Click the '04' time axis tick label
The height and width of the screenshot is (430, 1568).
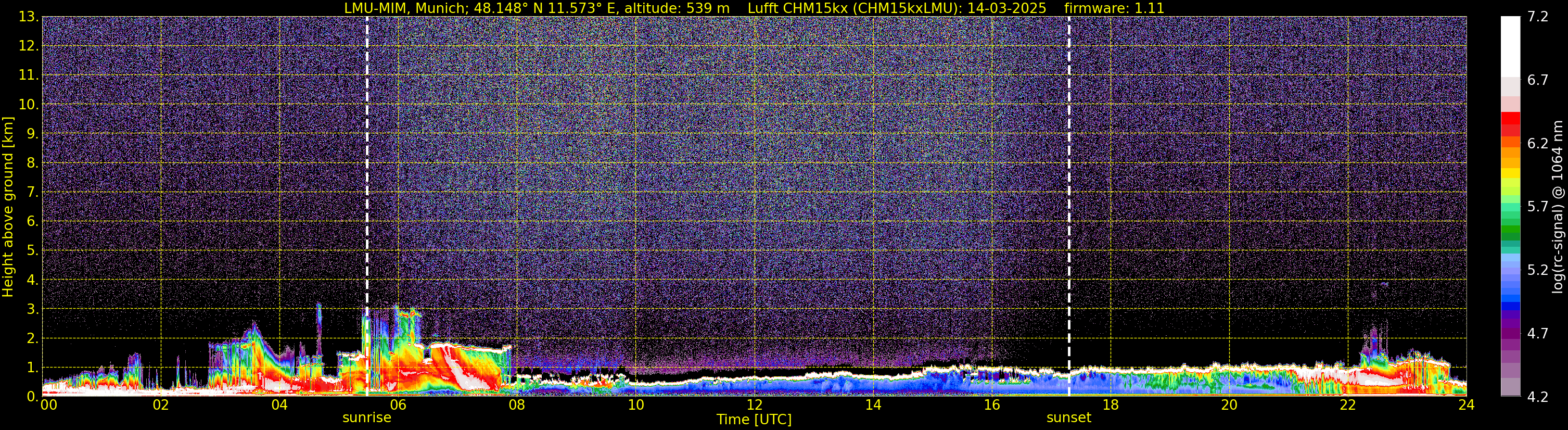(x=279, y=405)
